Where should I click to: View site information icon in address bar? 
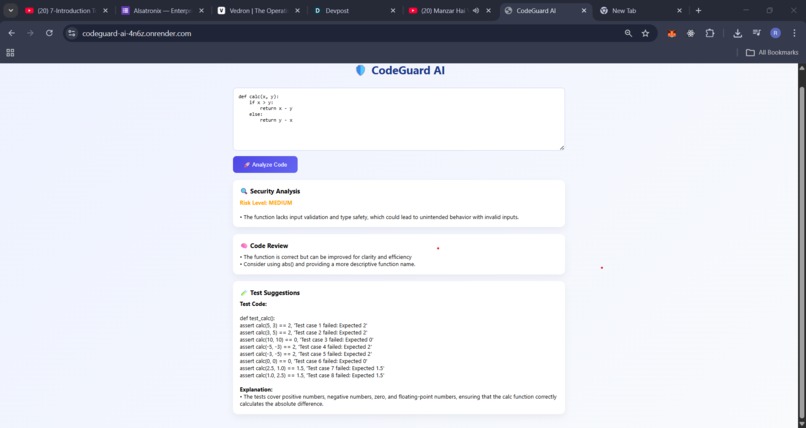click(72, 33)
